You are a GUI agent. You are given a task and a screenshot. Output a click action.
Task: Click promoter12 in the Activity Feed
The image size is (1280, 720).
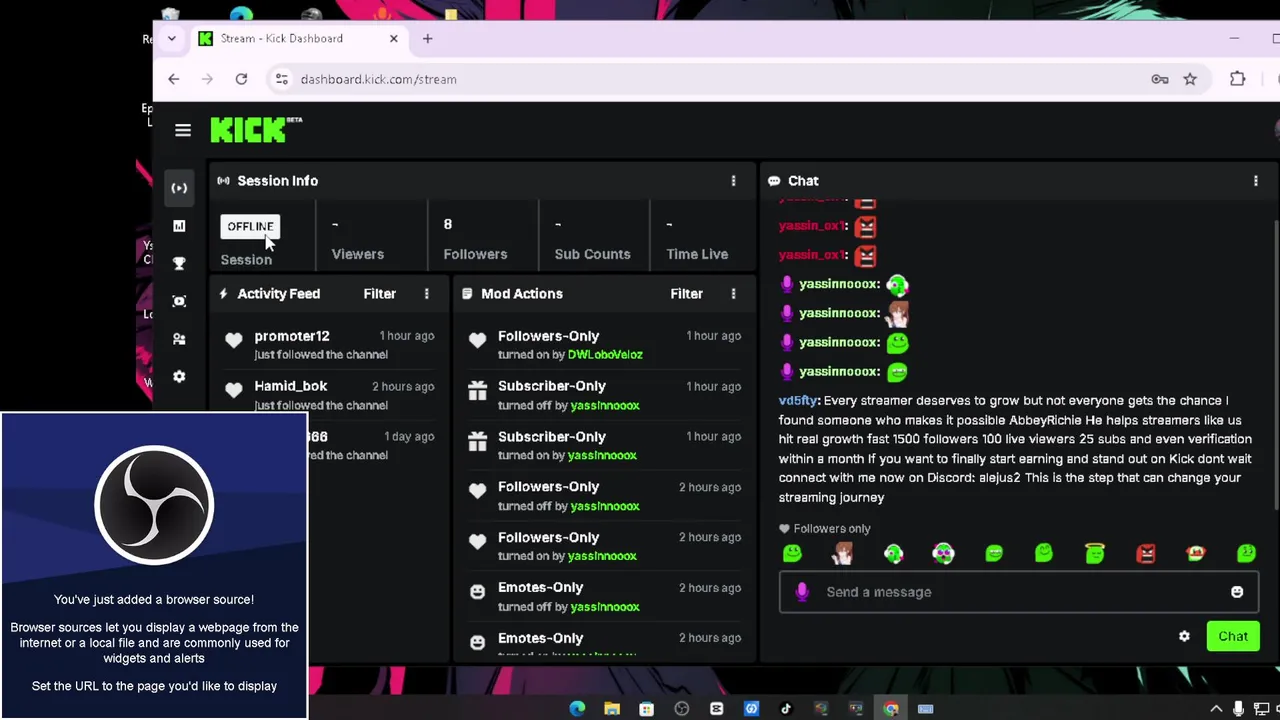[x=291, y=336]
